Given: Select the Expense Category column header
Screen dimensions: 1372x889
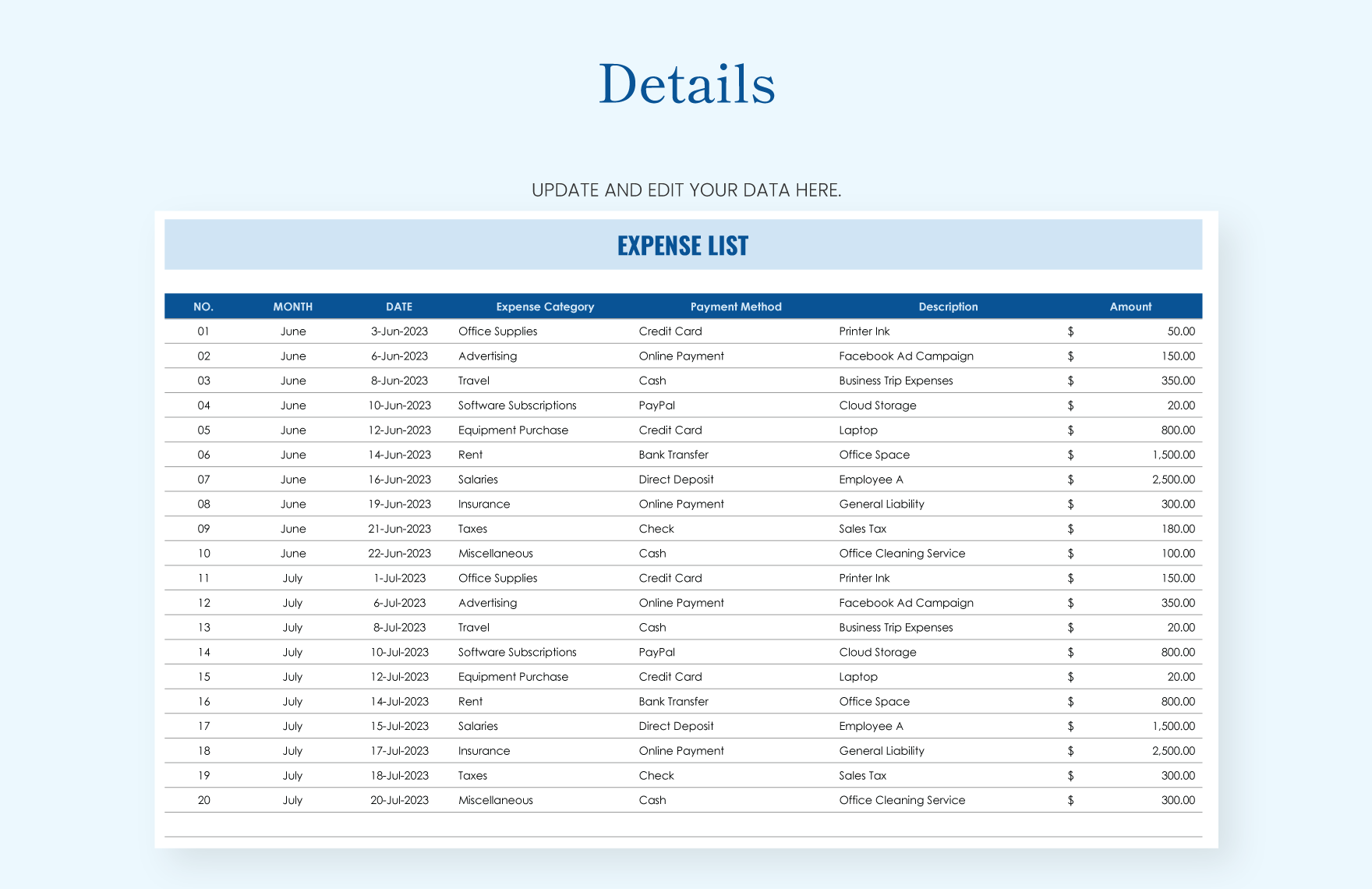Looking at the screenshot, I should point(544,306).
